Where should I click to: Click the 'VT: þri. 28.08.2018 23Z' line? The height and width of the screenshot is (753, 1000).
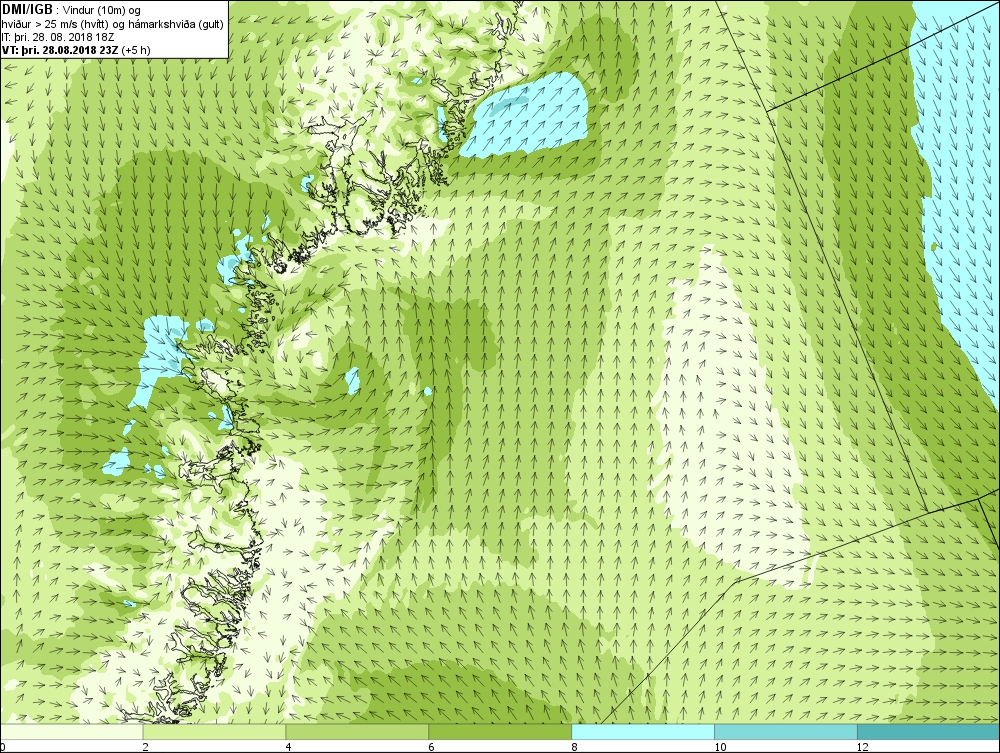[x=60, y=49]
